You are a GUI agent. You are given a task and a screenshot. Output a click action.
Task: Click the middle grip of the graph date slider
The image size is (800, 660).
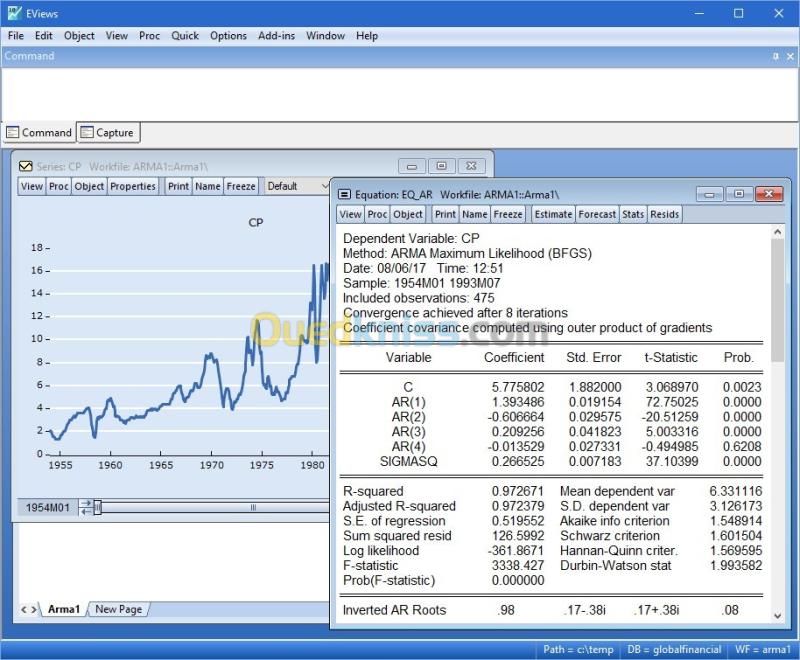(253, 507)
